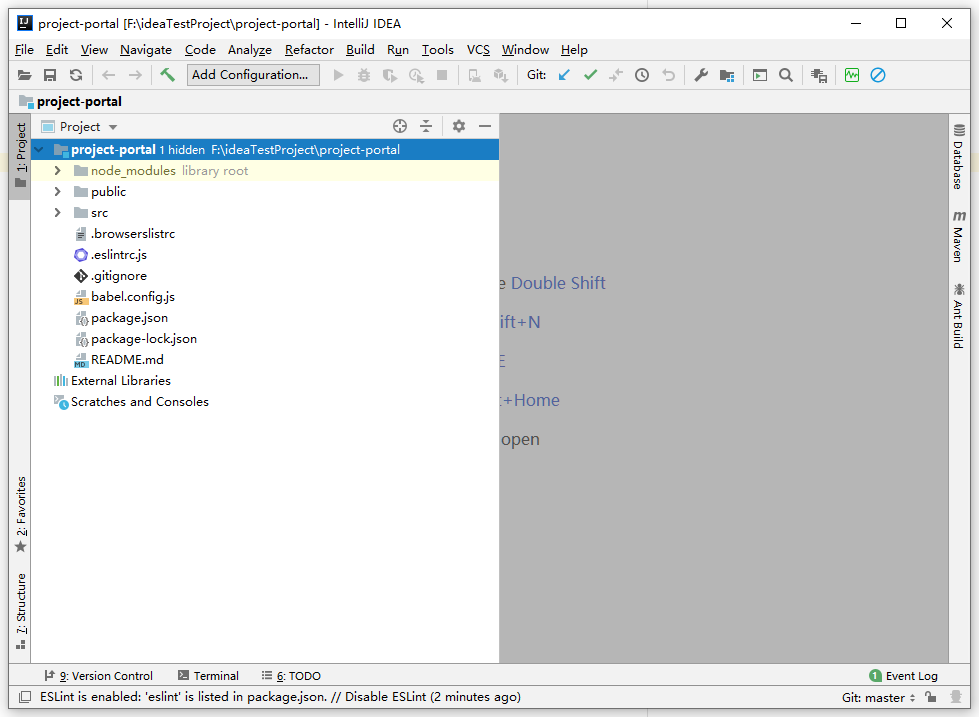
Task: Click the blue crossed-circle toolbar icon
Action: coord(878,76)
